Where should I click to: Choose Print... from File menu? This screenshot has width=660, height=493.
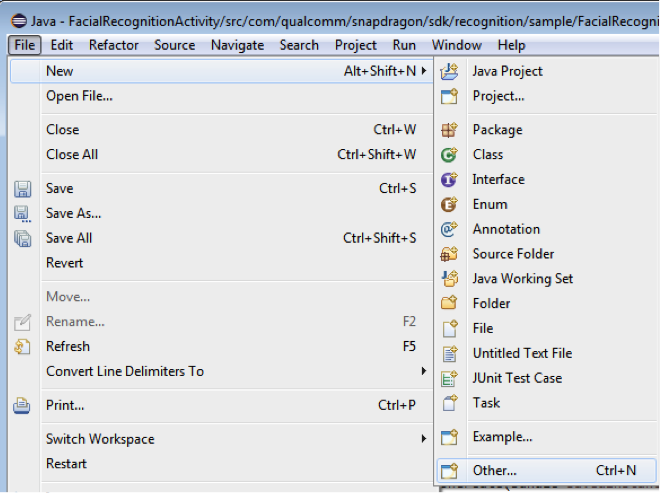click(221, 405)
